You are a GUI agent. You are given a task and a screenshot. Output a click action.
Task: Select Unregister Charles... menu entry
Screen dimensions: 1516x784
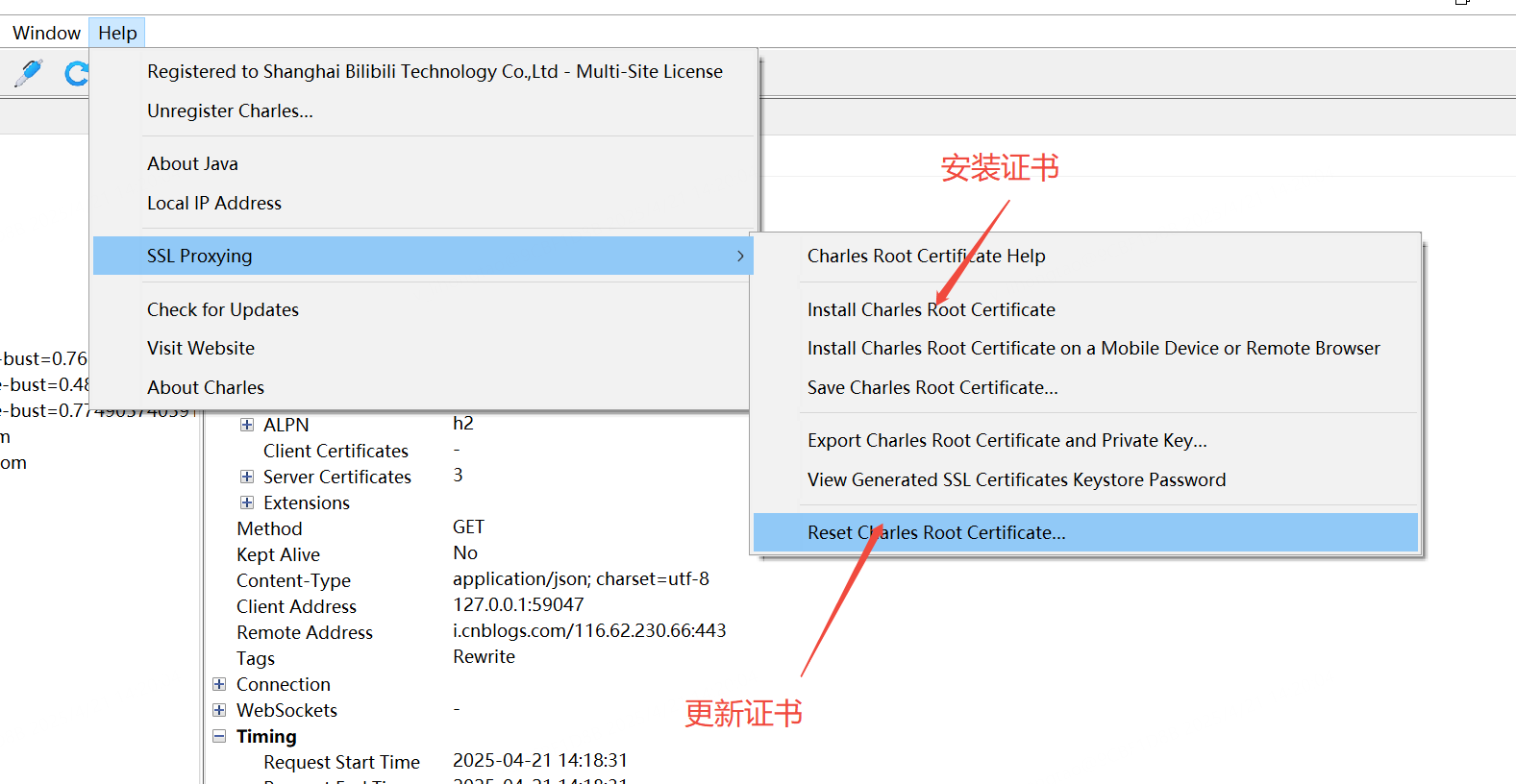click(x=230, y=110)
